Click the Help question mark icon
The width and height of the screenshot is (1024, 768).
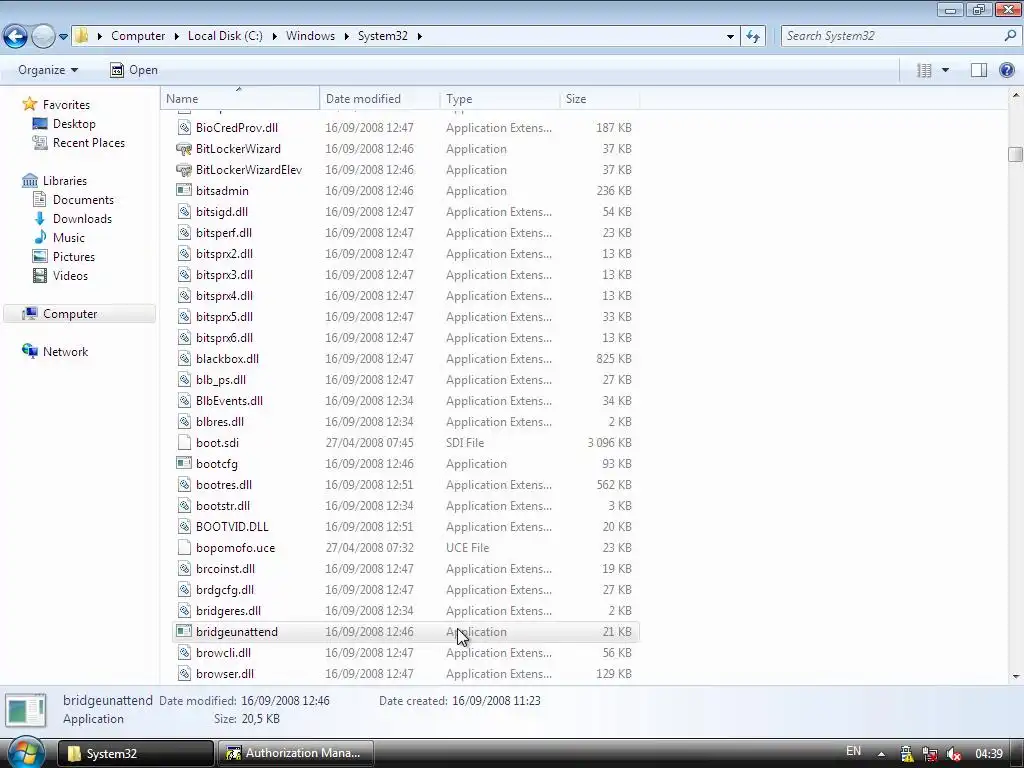1007,70
